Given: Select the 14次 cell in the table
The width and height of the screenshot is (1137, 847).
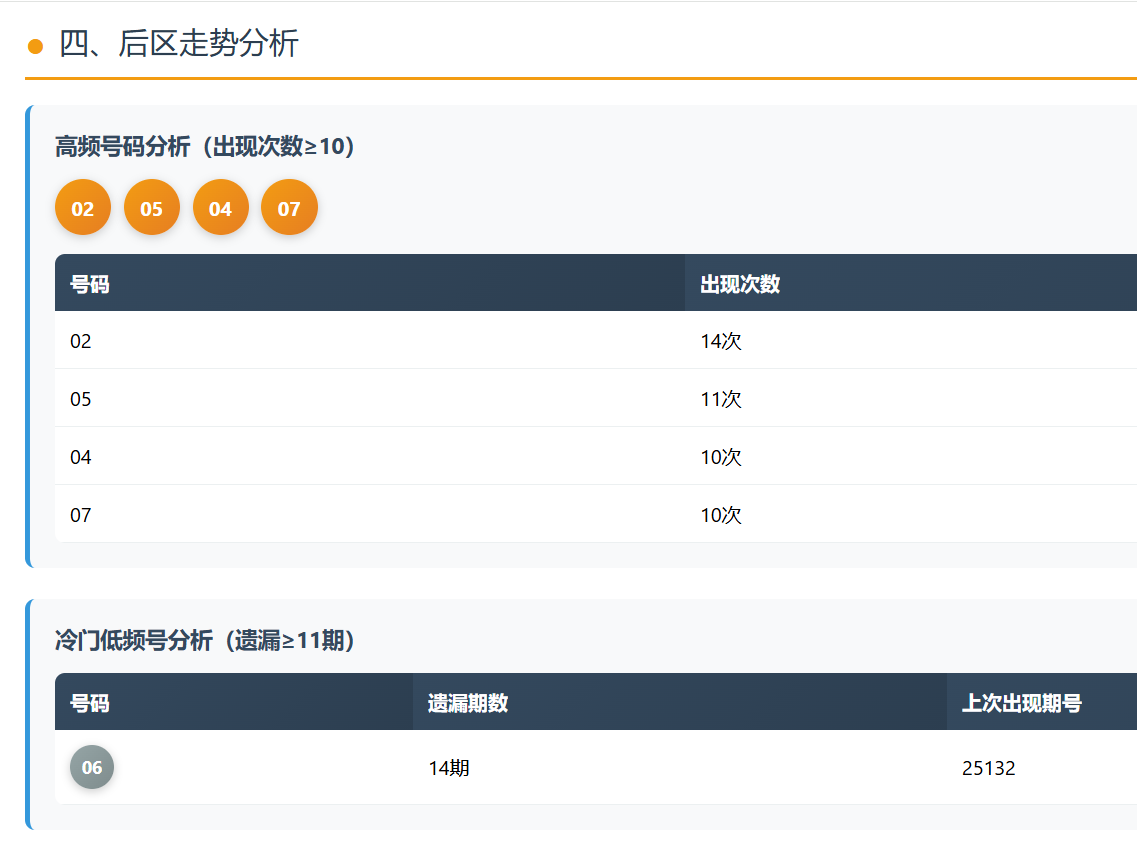Looking at the screenshot, I should point(721,341).
